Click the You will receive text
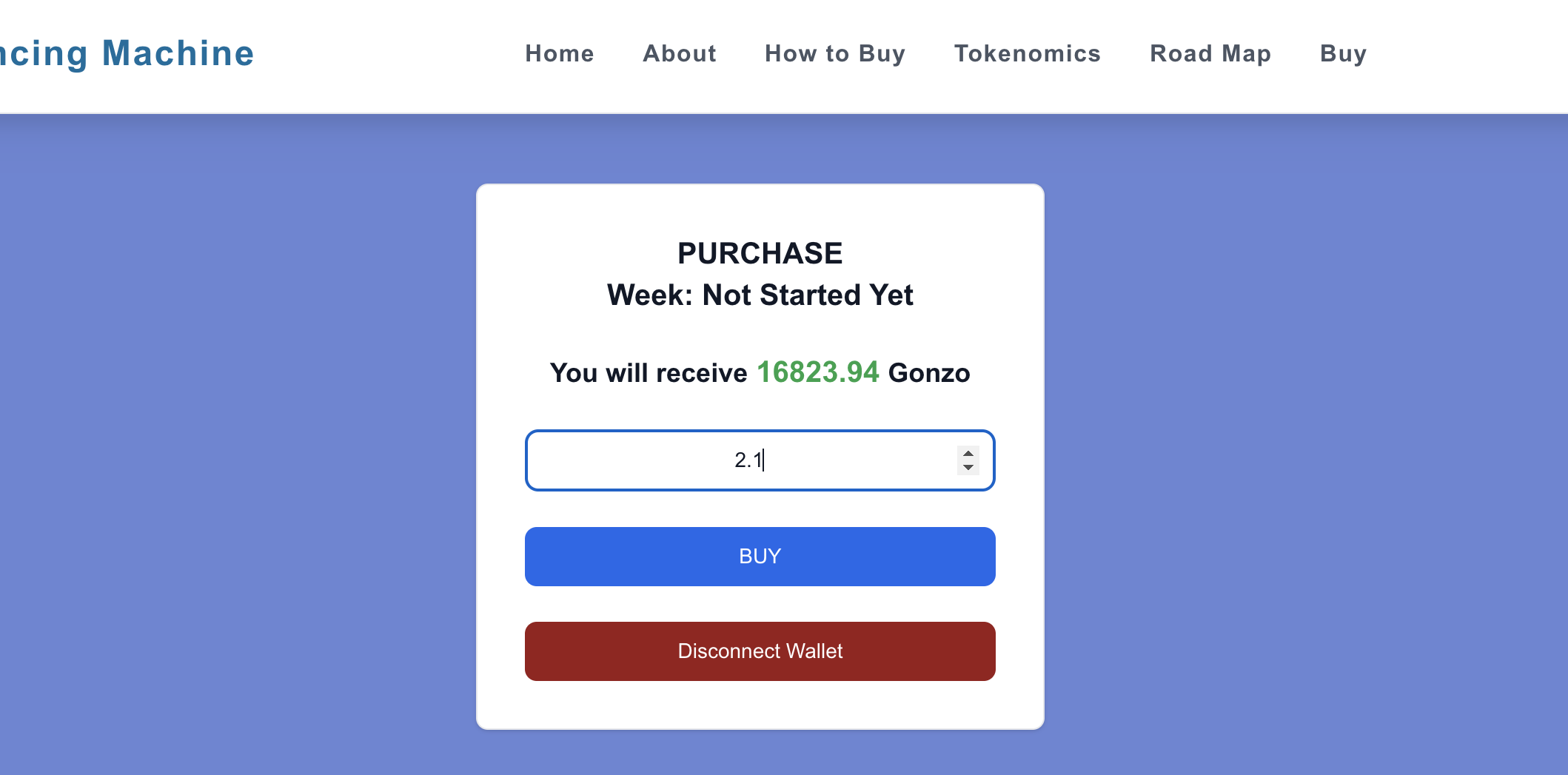 tap(649, 372)
